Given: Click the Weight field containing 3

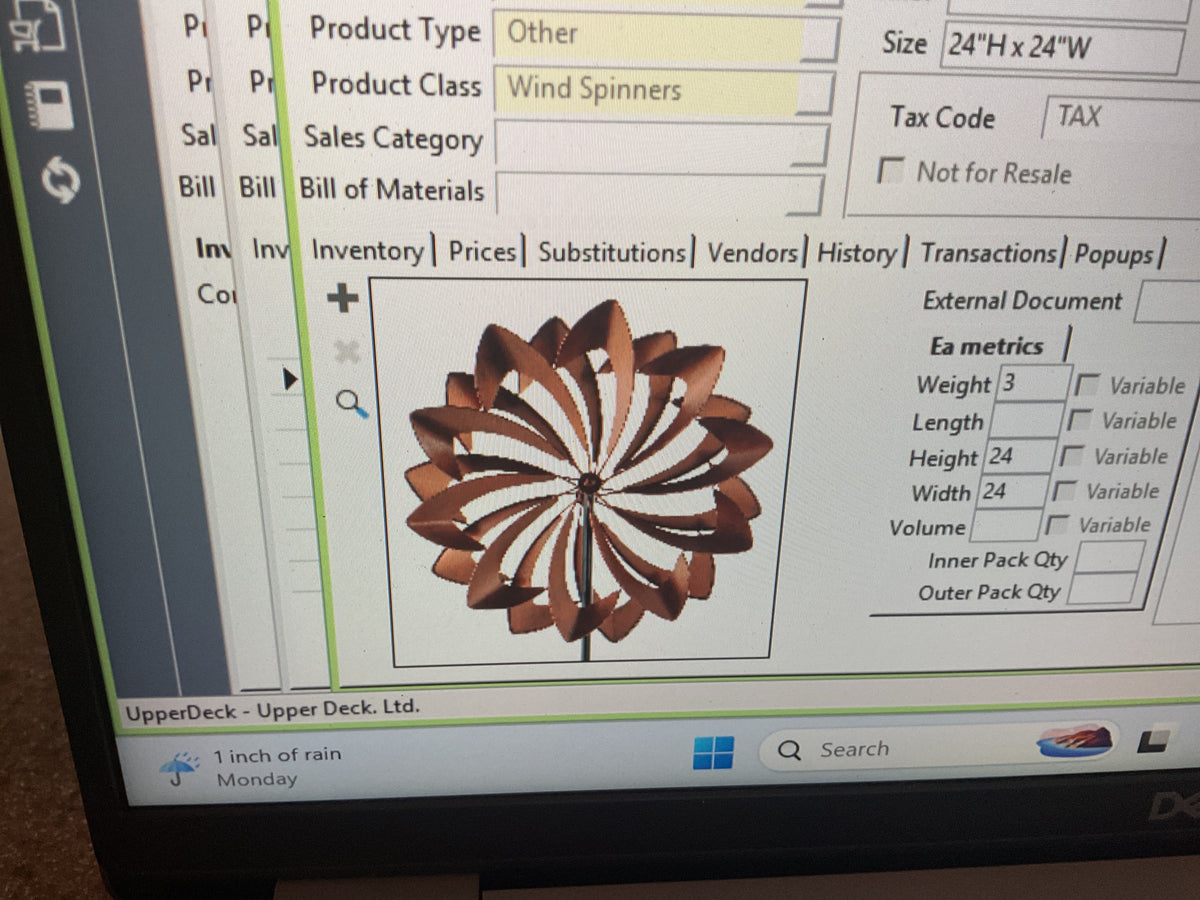Looking at the screenshot, I should (x=1034, y=383).
